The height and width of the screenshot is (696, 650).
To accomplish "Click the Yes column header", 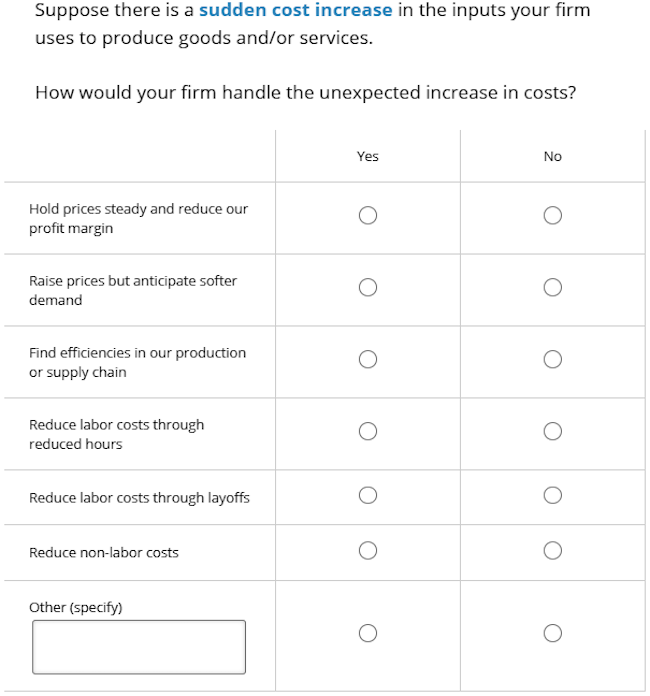I will (x=368, y=156).
